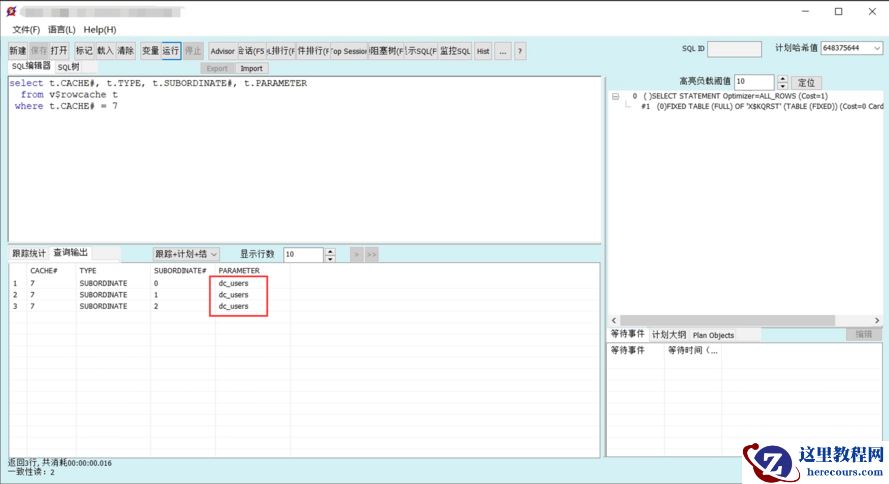Decrease the 高亮负载阈值 value with down arrow

782,86
